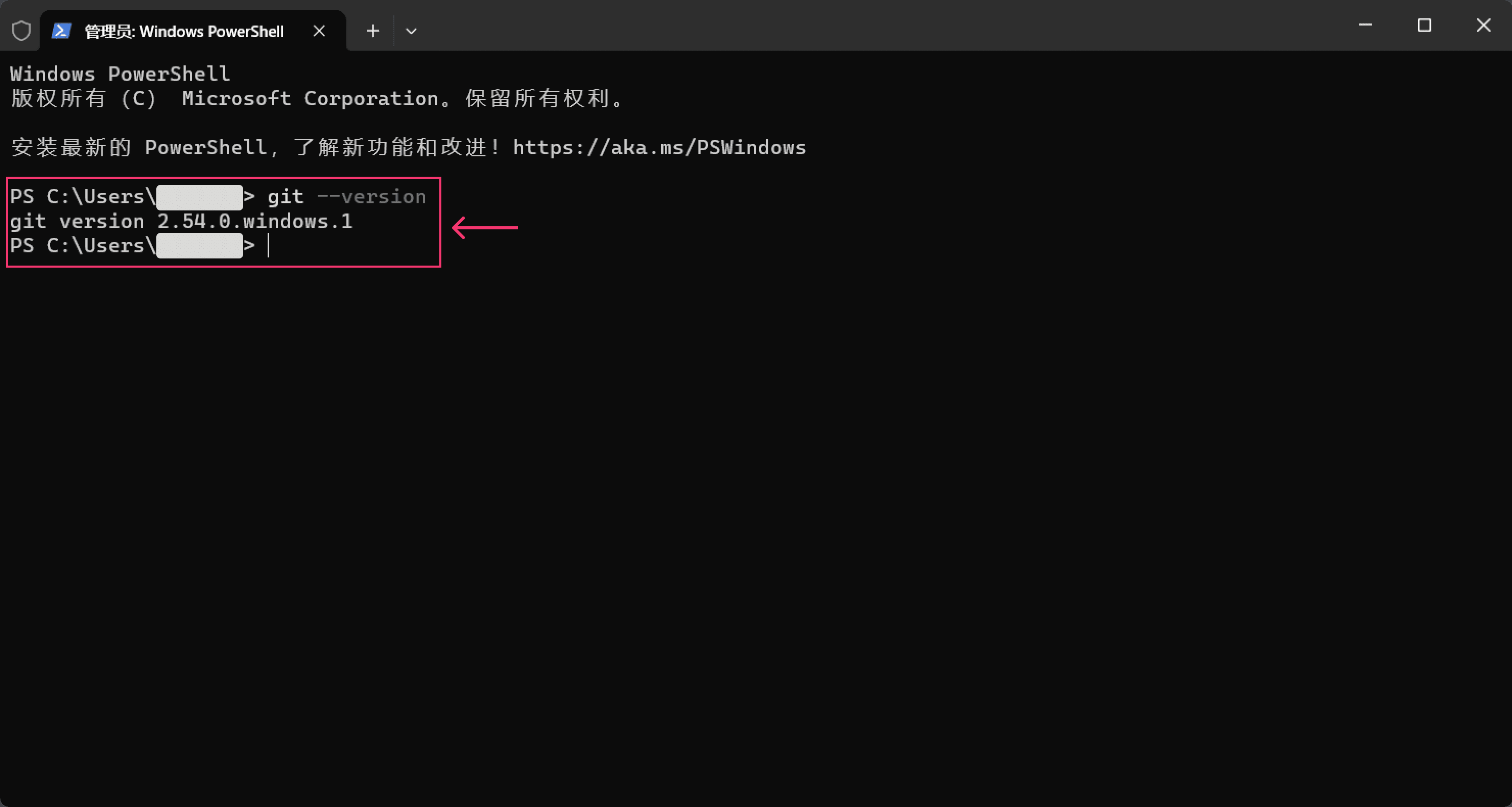This screenshot has height=807, width=1512.
Task: Click the administrator shield icon
Action: pyautogui.click(x=21, y=31)
